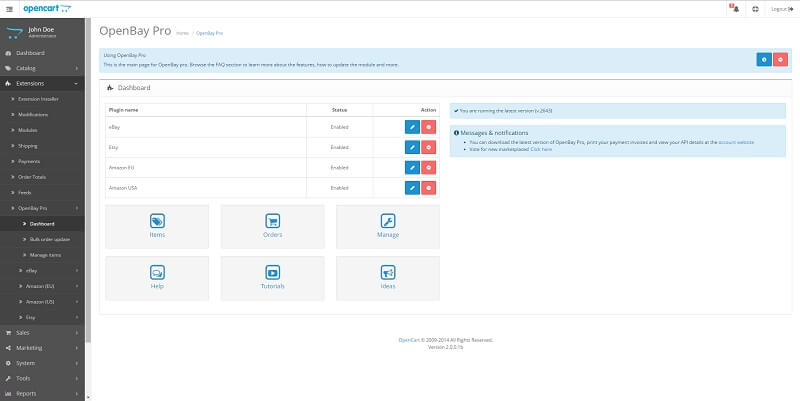Click the 'Click here' marketplace vote link
Screen dimensions: 800x401
coord(541,149)
